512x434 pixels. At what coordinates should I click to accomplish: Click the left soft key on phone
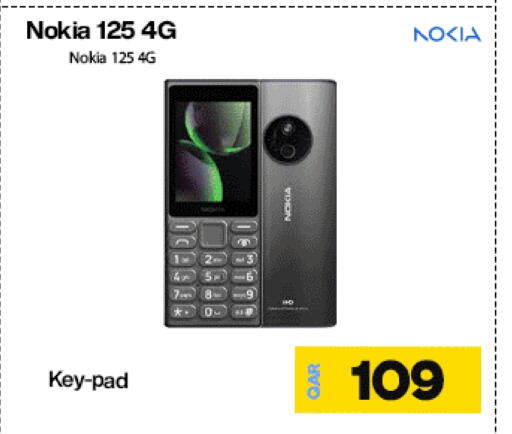pos(182,226)
